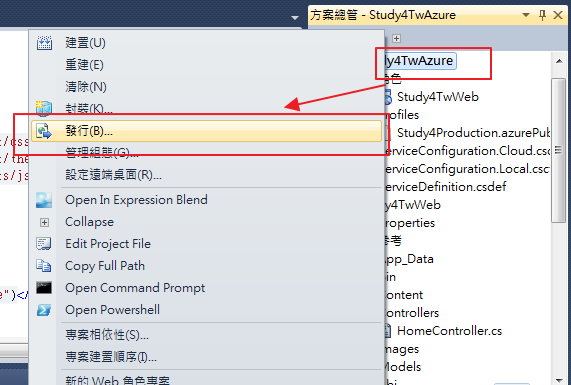The height and width of the screenshot is (385, 571).
Task: Click the Publish (發行) globe icon
Action: coord(44,131)
